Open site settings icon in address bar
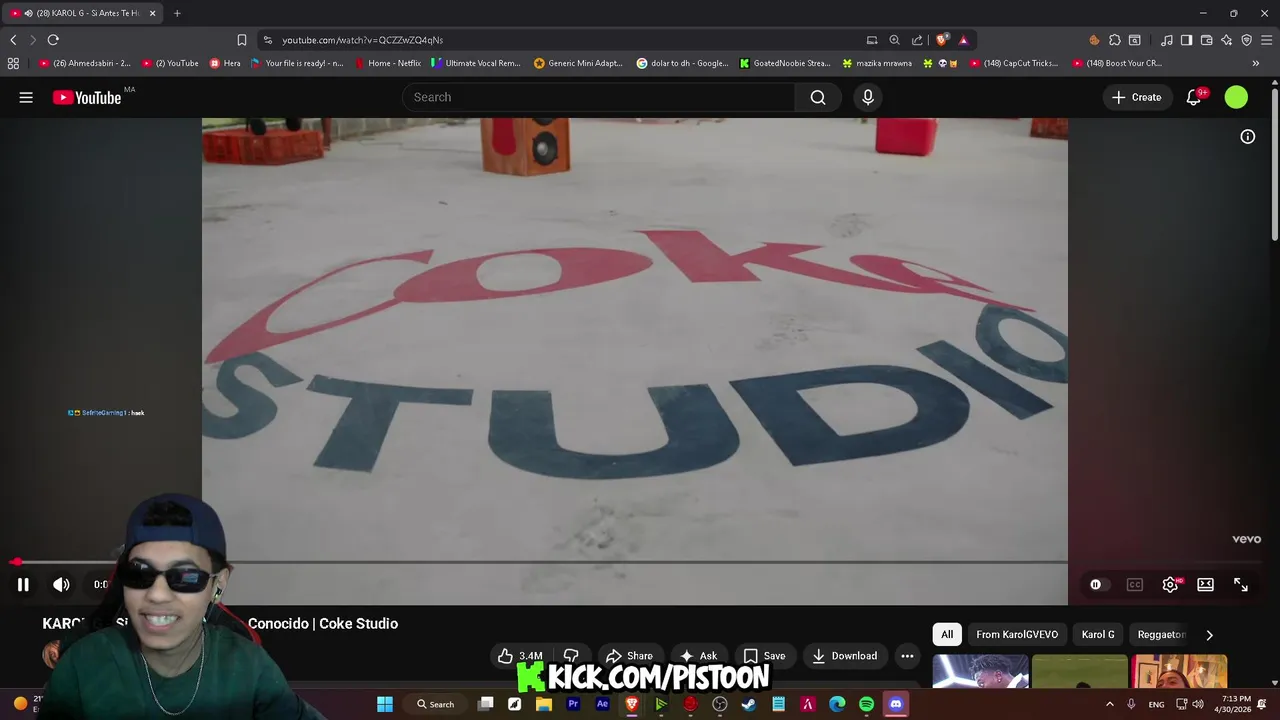 [x=267, y=40]
